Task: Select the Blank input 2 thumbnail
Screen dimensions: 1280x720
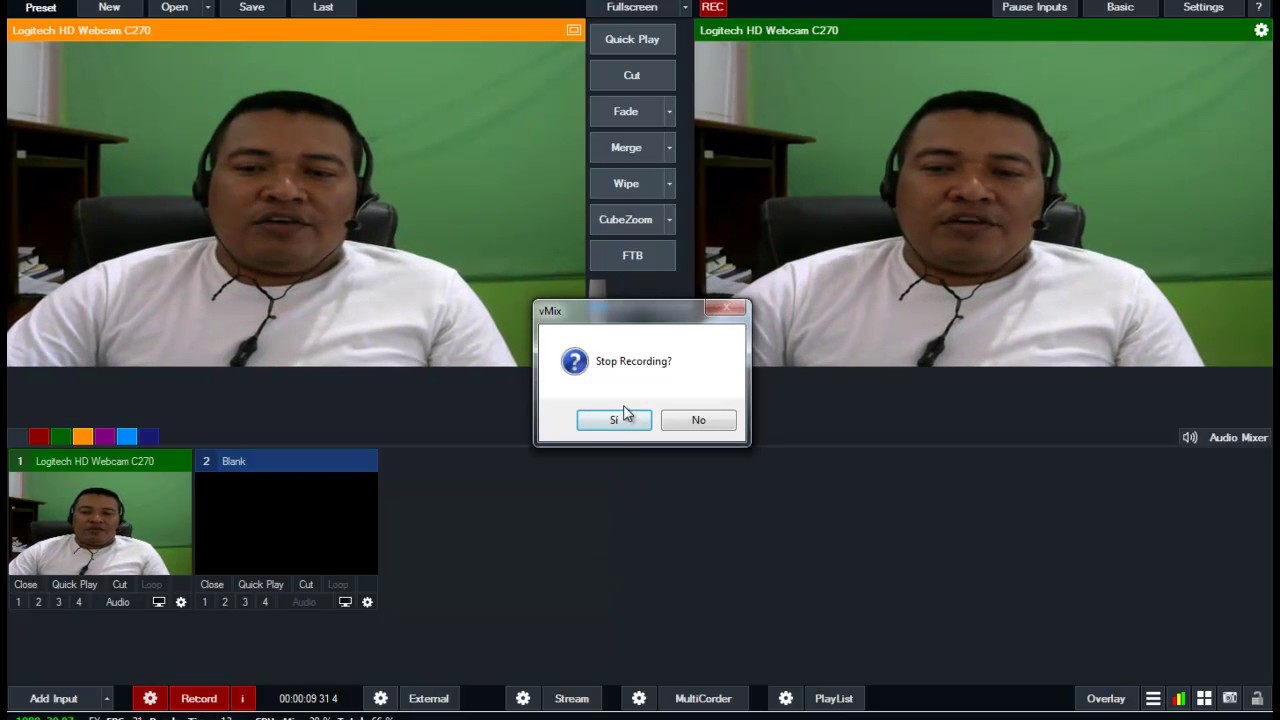Action: 286,523
